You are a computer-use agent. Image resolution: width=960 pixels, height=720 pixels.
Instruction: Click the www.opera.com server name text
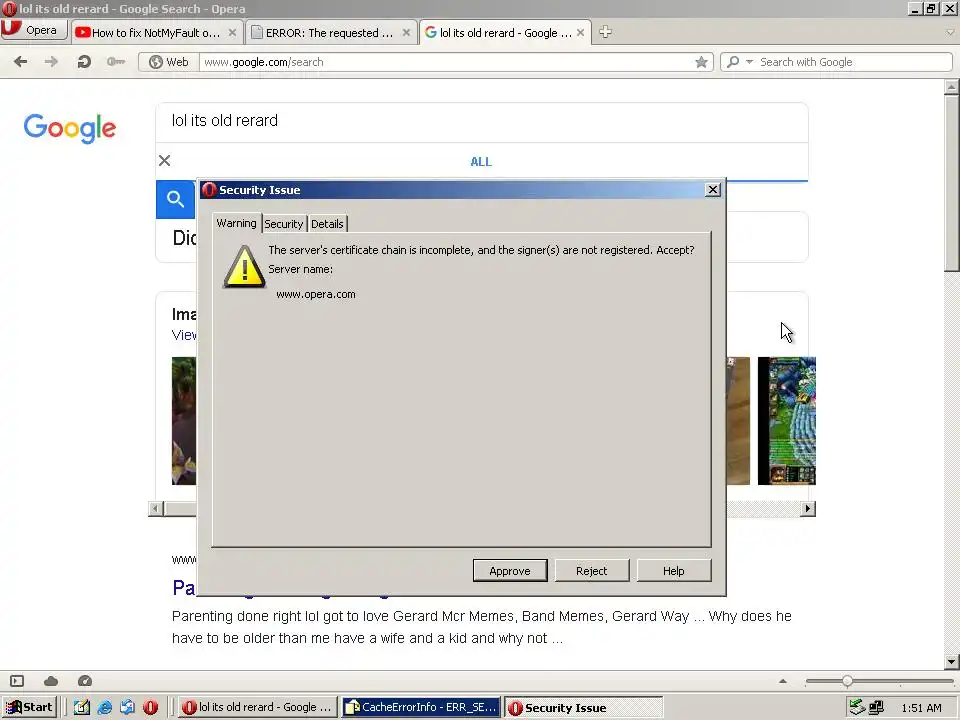point(316,294)
